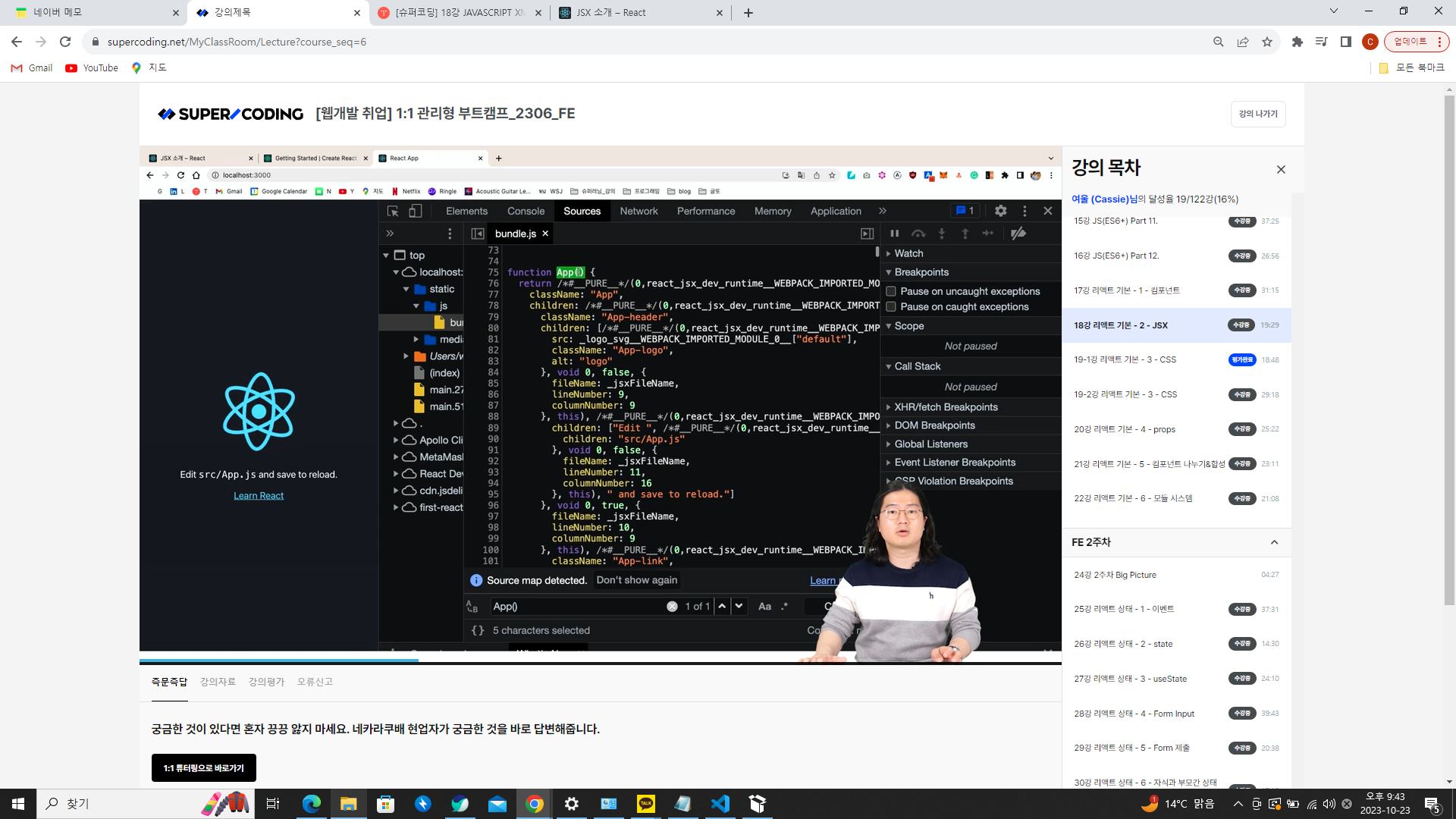Open a new Chrome tab with plus button
Viewport: 1456px width, 819px height.
748,13
